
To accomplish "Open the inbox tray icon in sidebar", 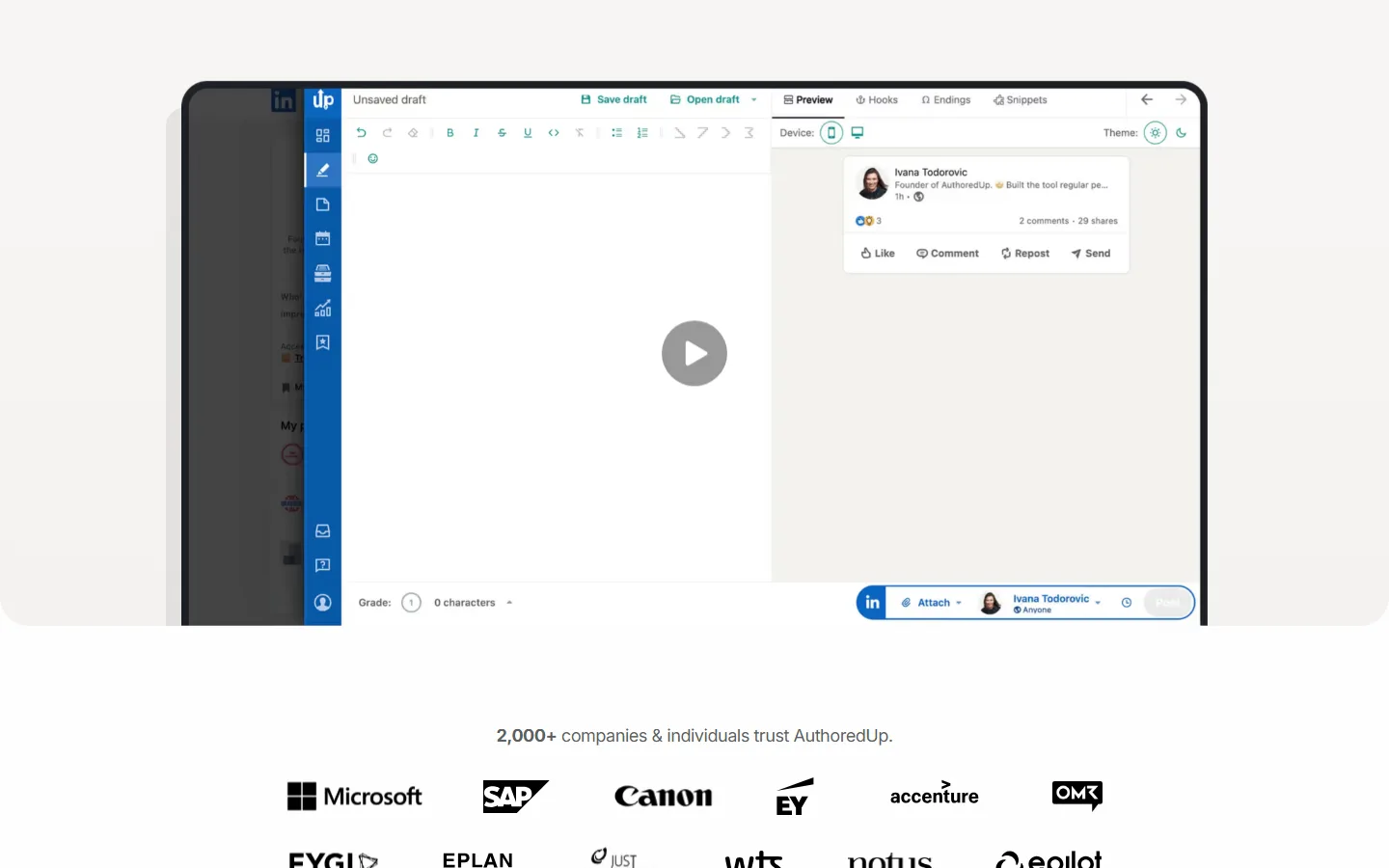I will 323,531.
